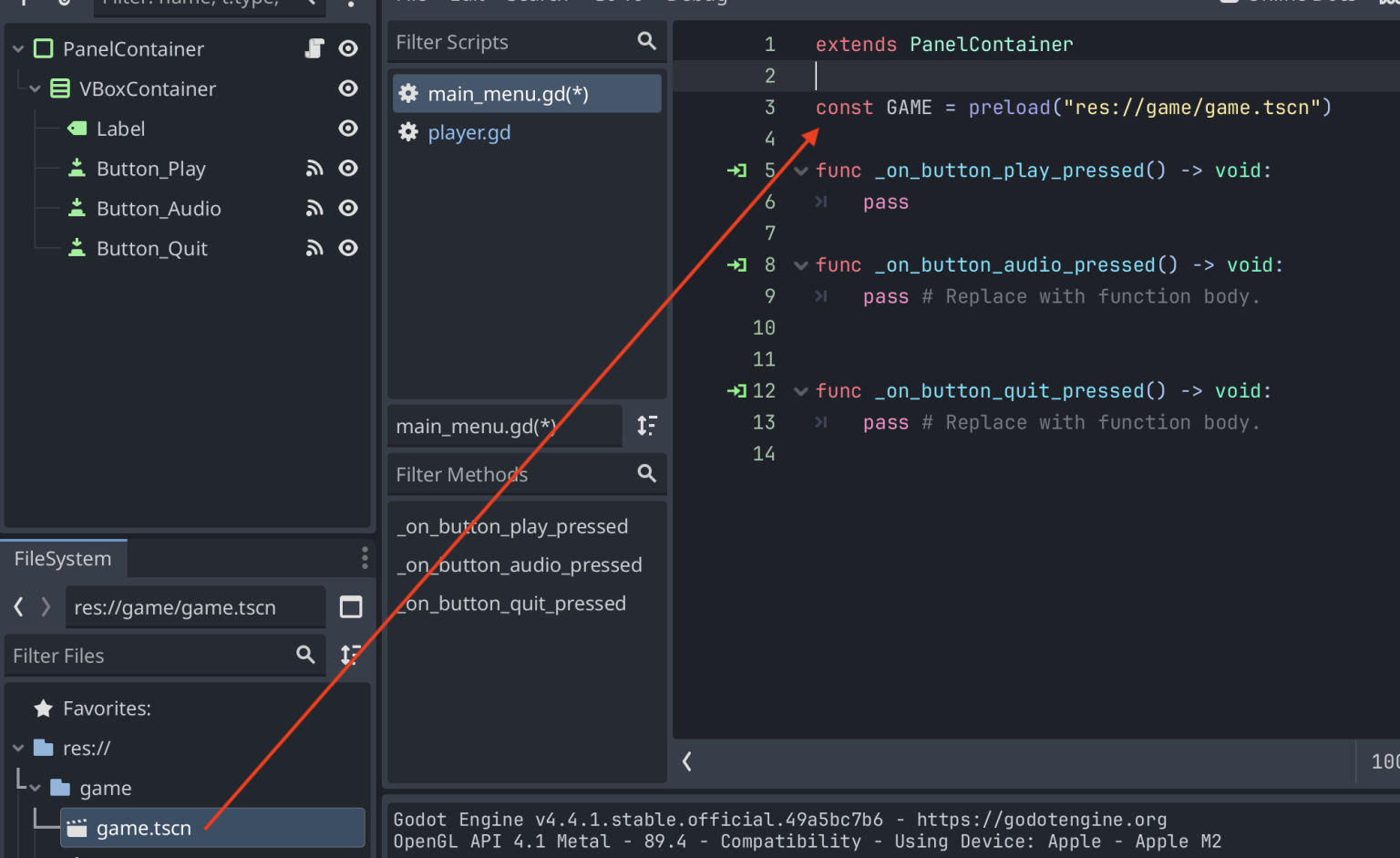
Task: Open the script attached to PanelContainer
Action: (x=314, y=48)
